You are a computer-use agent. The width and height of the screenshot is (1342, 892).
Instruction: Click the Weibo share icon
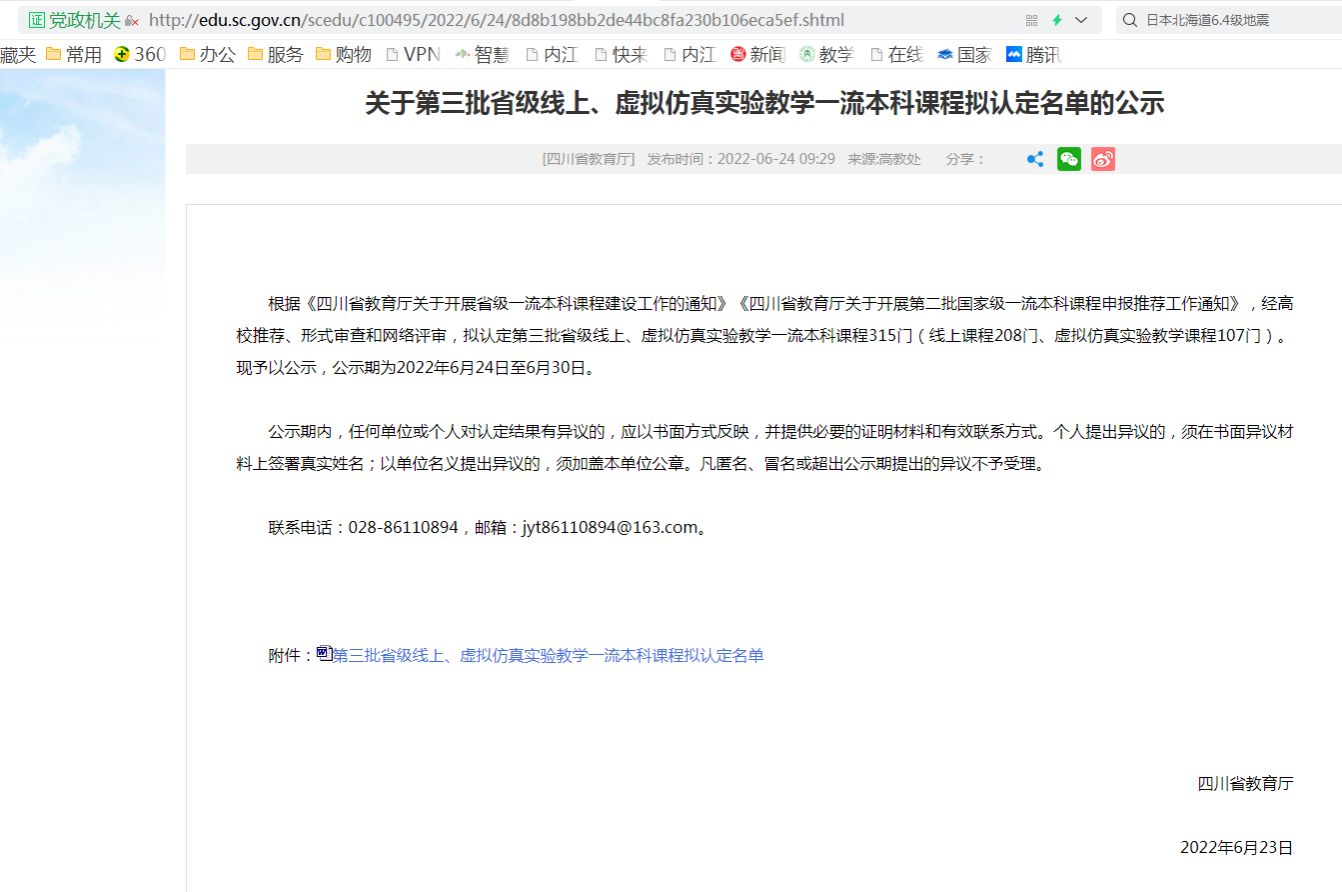pyautogui.click(x=1102, y=159)
